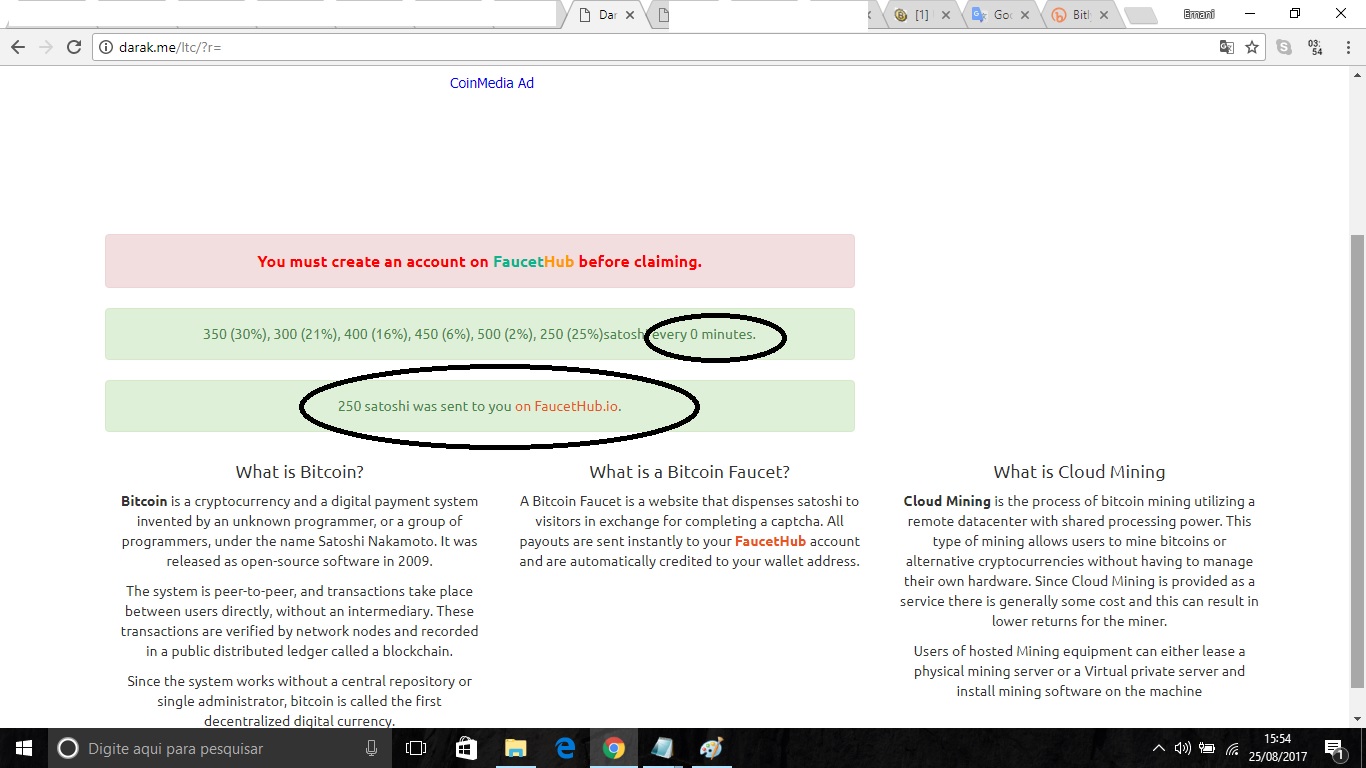The image size is (1366, 768).
Task: Switch to the 'Dar' browser tab
Action: click(x=606, y=15)
